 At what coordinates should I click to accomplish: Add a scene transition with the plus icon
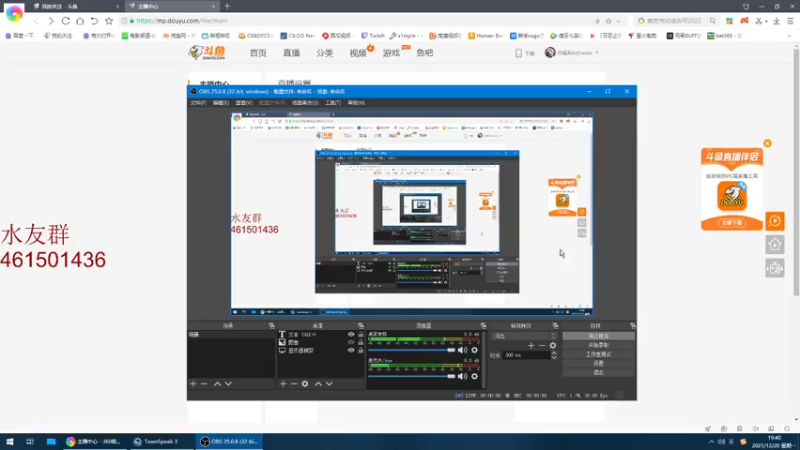pyautogui.click(x=531, y=345)
